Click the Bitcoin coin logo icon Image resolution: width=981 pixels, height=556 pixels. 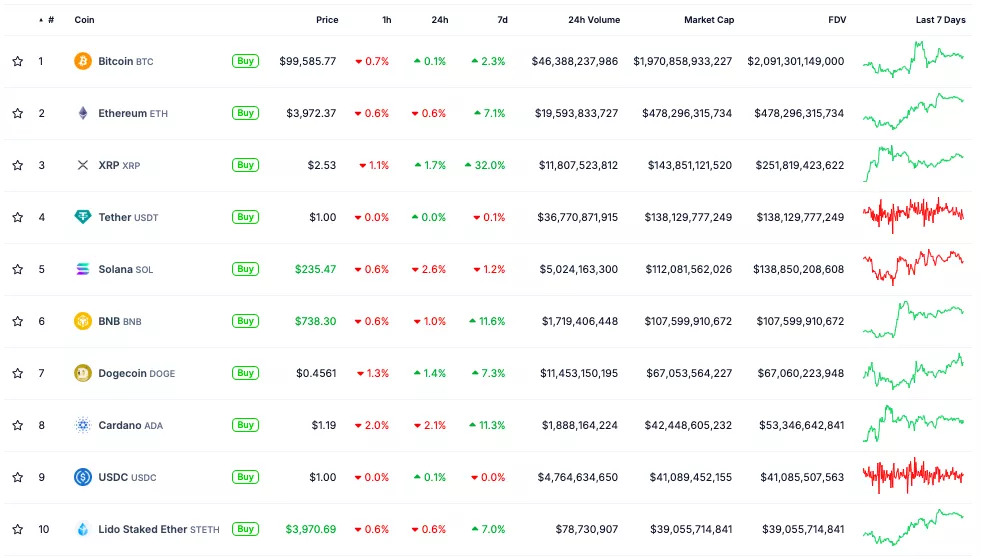pos(83,61)
